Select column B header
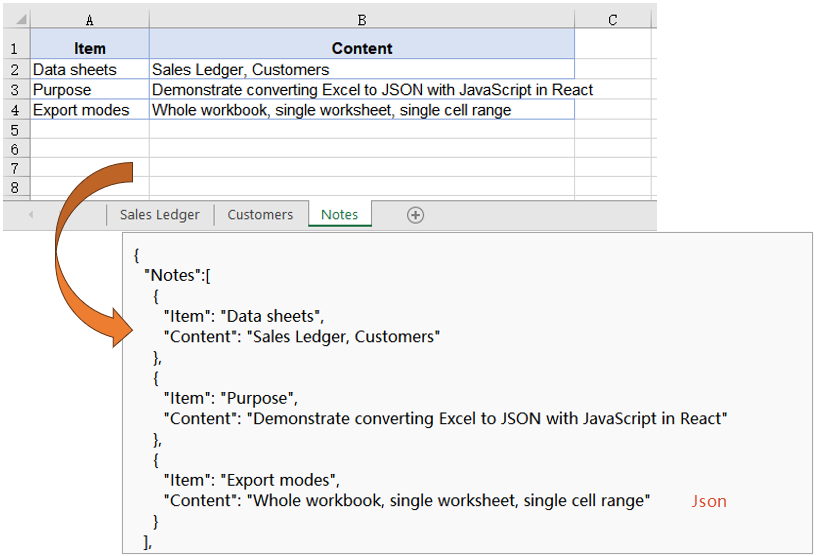Image resolution: width=818 pixels, height=556 pixels. [362, 20]
